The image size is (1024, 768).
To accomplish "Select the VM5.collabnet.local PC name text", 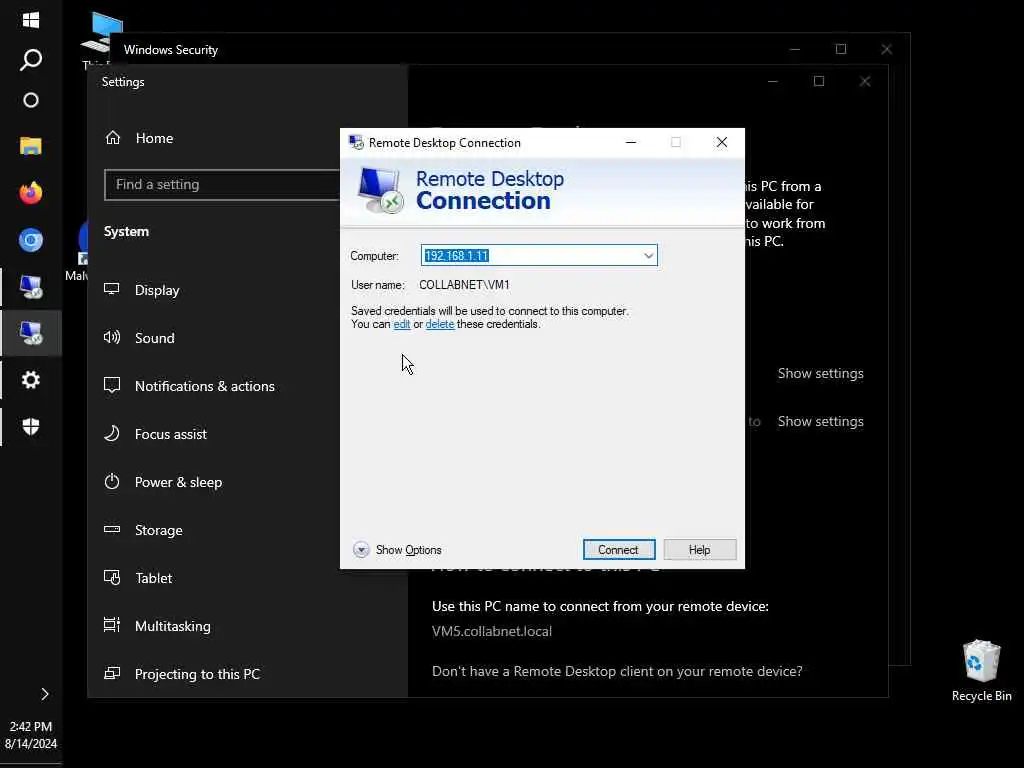I will [492, 632].
